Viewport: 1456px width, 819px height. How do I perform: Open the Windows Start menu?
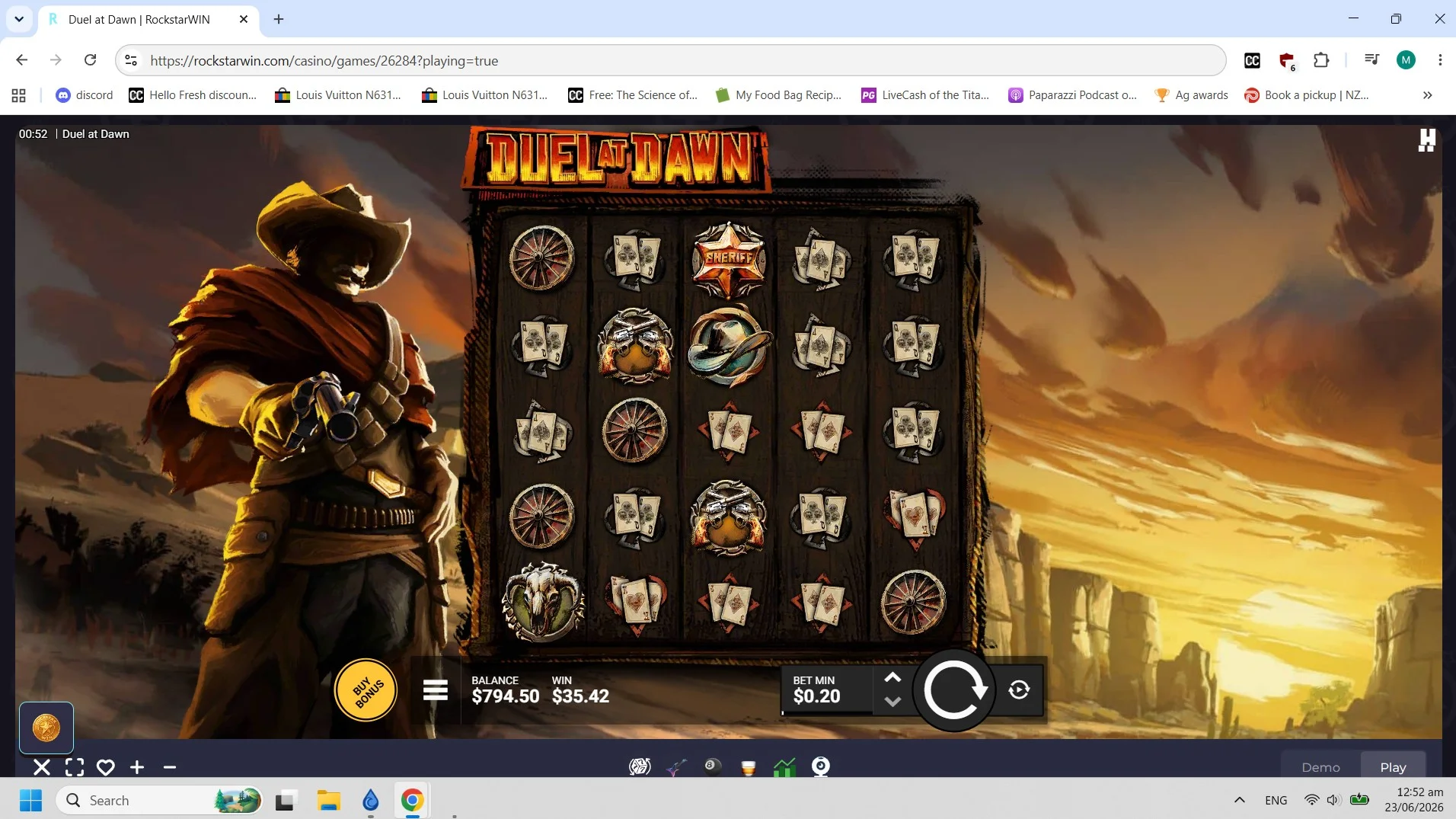(x=30, y=800)
